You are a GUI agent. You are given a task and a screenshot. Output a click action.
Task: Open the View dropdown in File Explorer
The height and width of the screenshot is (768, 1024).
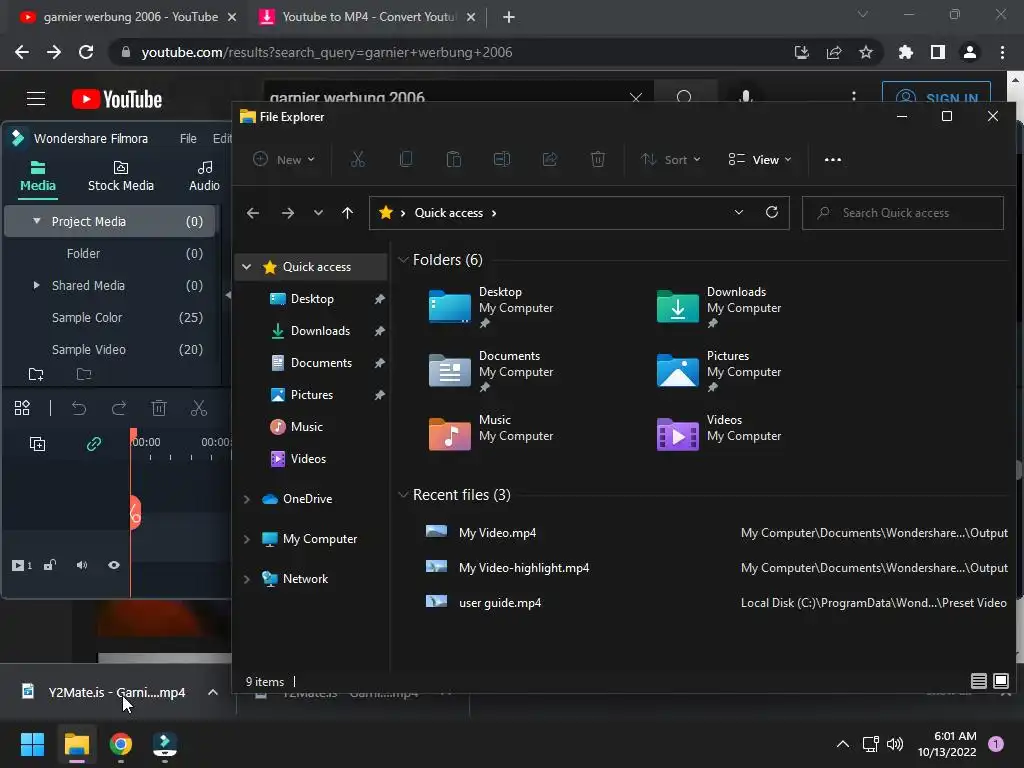click(x=760, y=159)
